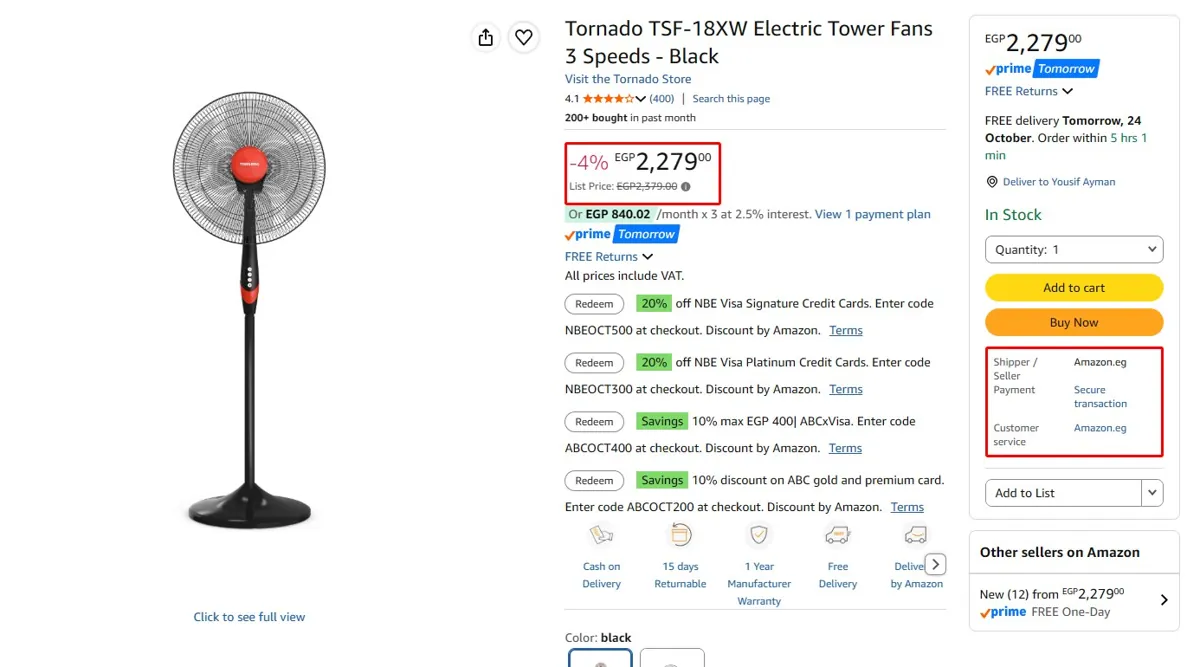Open the Cash on Delivery icon

[x=601, y=535]
